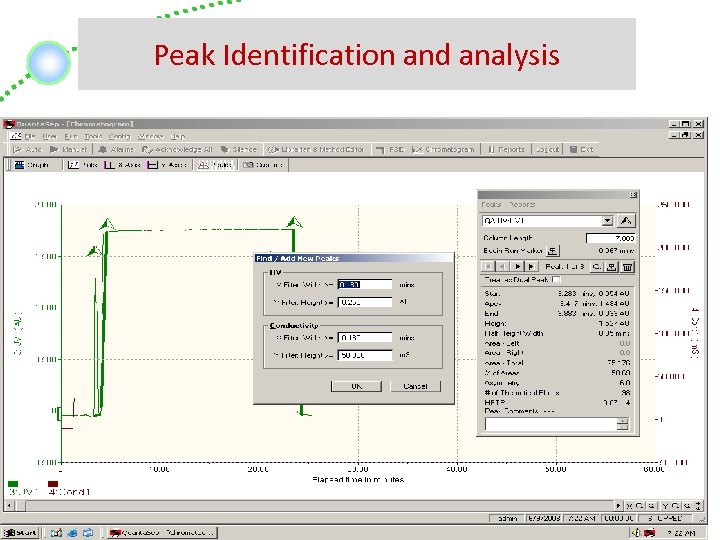Click the find peaks icon beside dropdown
Screen dimensions: 720x540
(625, 221)
